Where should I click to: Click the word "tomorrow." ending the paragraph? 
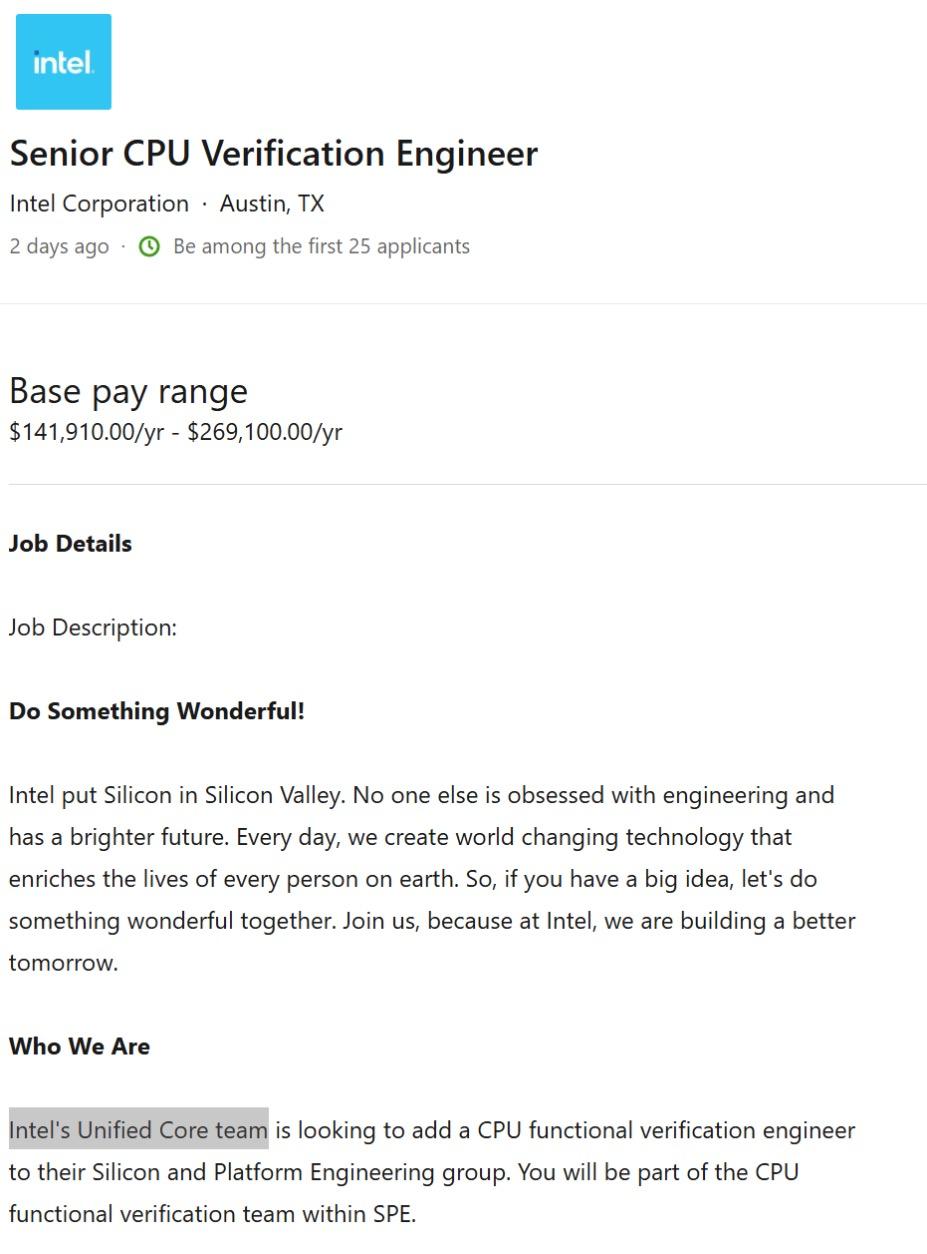pos(63,964)
